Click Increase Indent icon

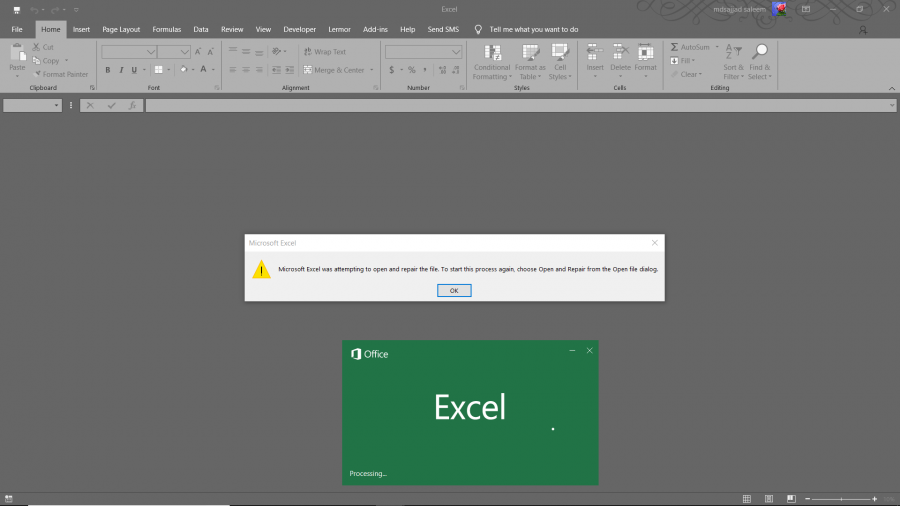click(289, 70)
